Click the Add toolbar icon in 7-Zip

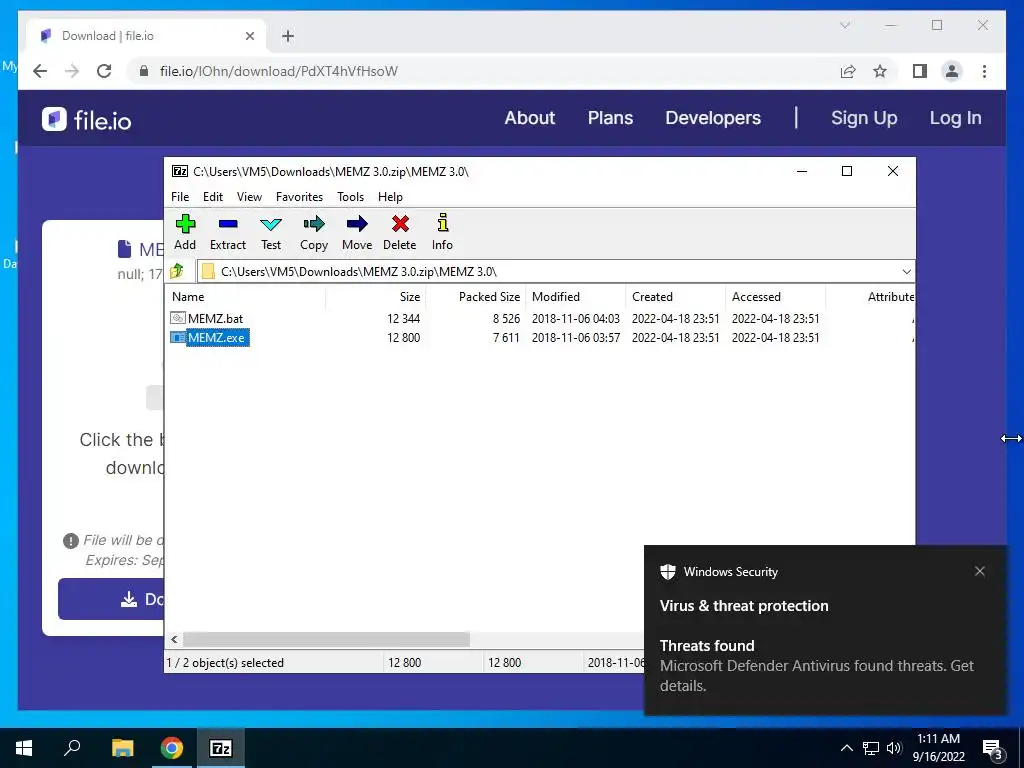[185, 225]
